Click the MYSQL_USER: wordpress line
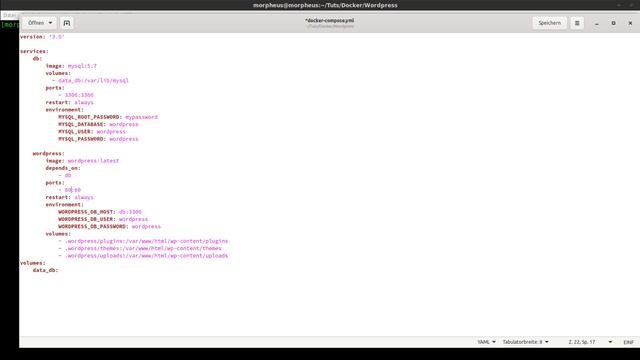Image resolution: width=640 pixels, height=360 pixels. point(92,132)
